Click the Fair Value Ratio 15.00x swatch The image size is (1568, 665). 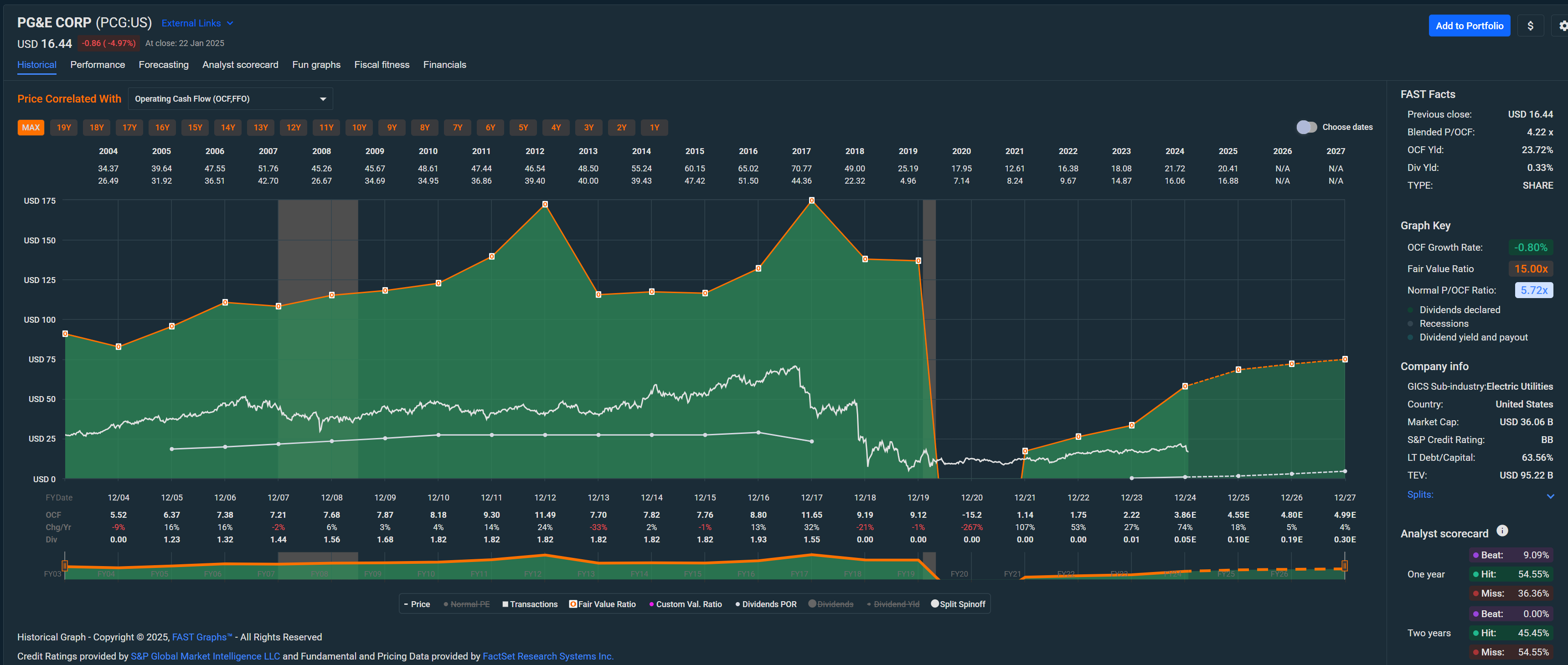[1530, 268]
